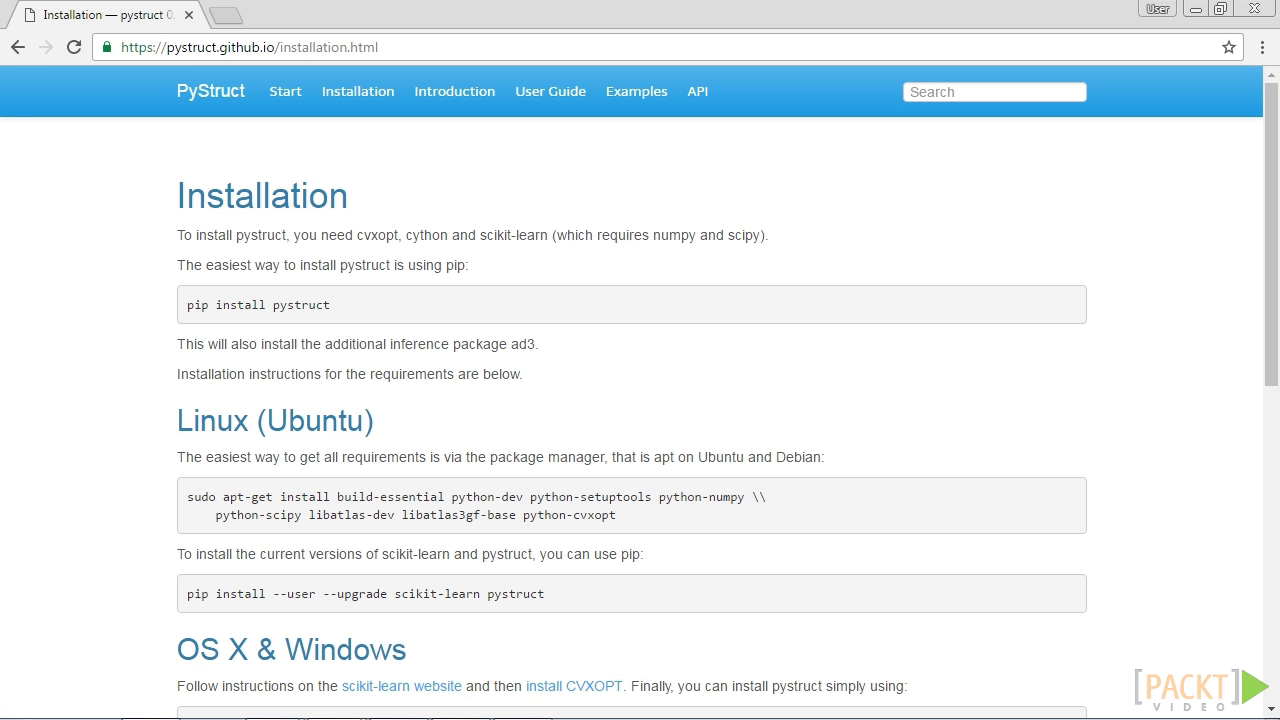The width and height of the screenshot is (1280, 720).
Task: Open the Installation nav item
Action: point(358,91)
